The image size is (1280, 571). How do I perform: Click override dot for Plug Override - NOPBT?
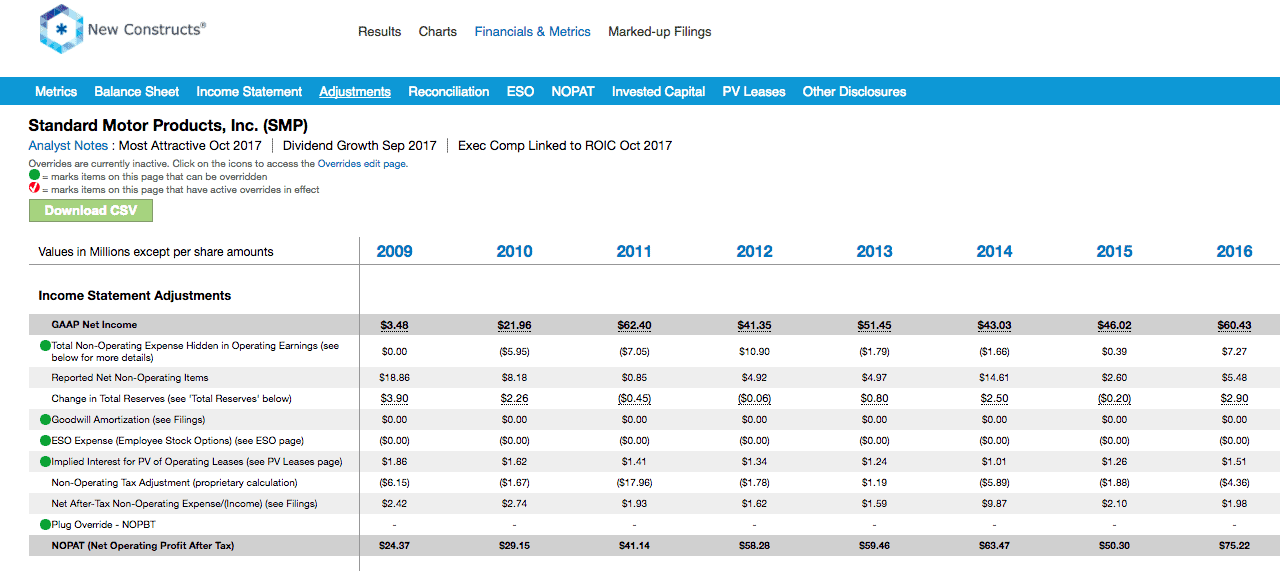point(45,524)
